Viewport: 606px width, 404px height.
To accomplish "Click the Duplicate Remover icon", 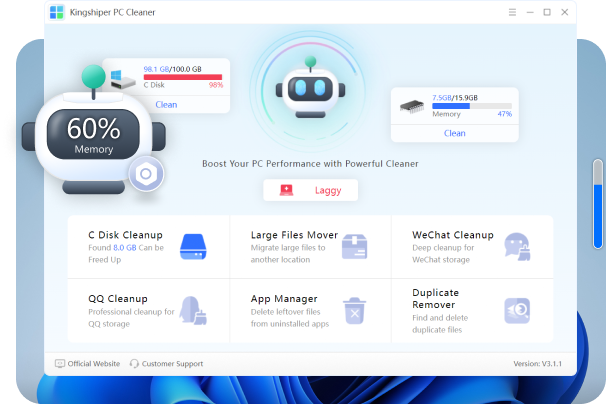I will [516, 310].
